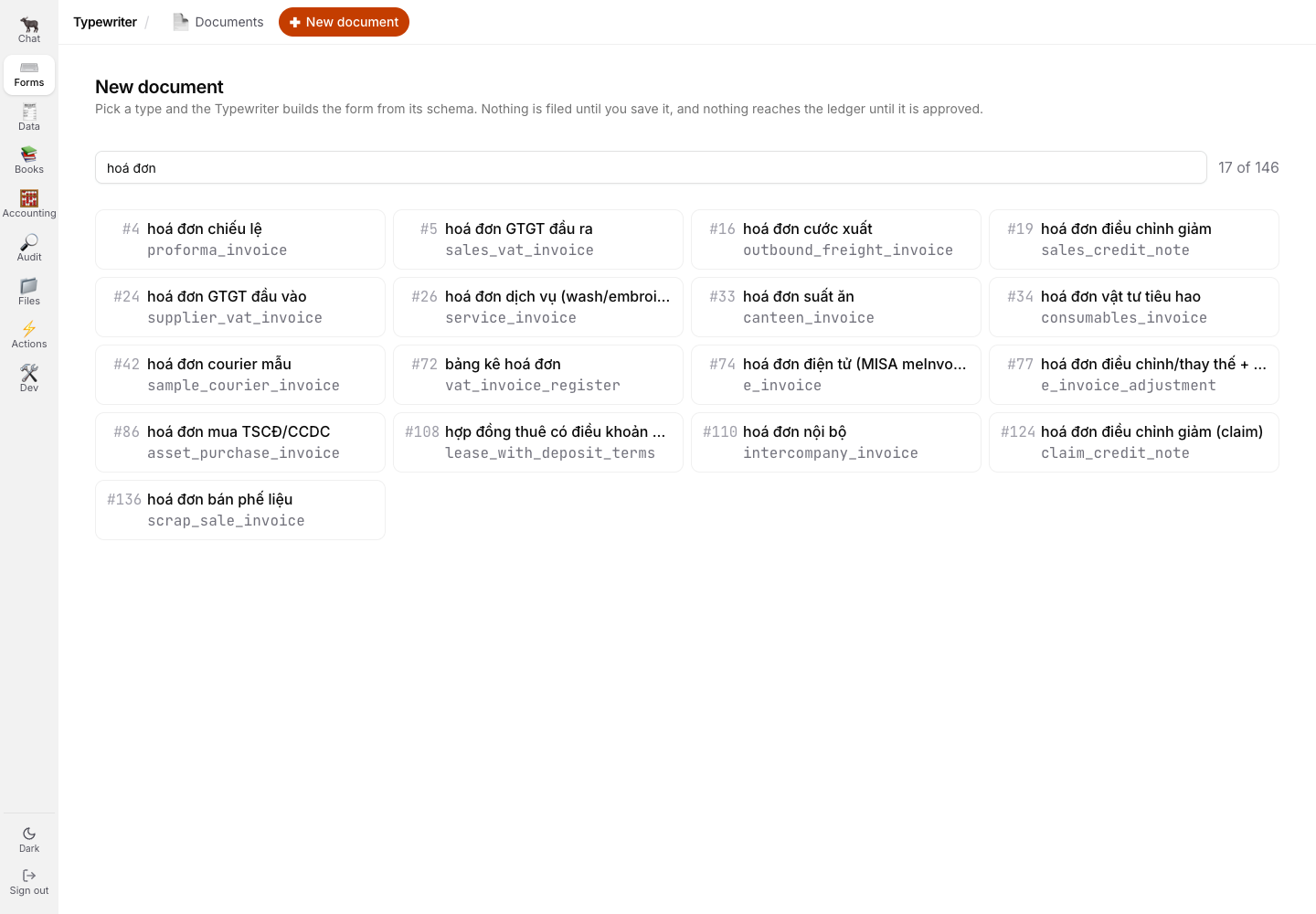1316x914 pixels.
Task: Choose the lease_with_deposit_terms card
Action: point(538,442)
